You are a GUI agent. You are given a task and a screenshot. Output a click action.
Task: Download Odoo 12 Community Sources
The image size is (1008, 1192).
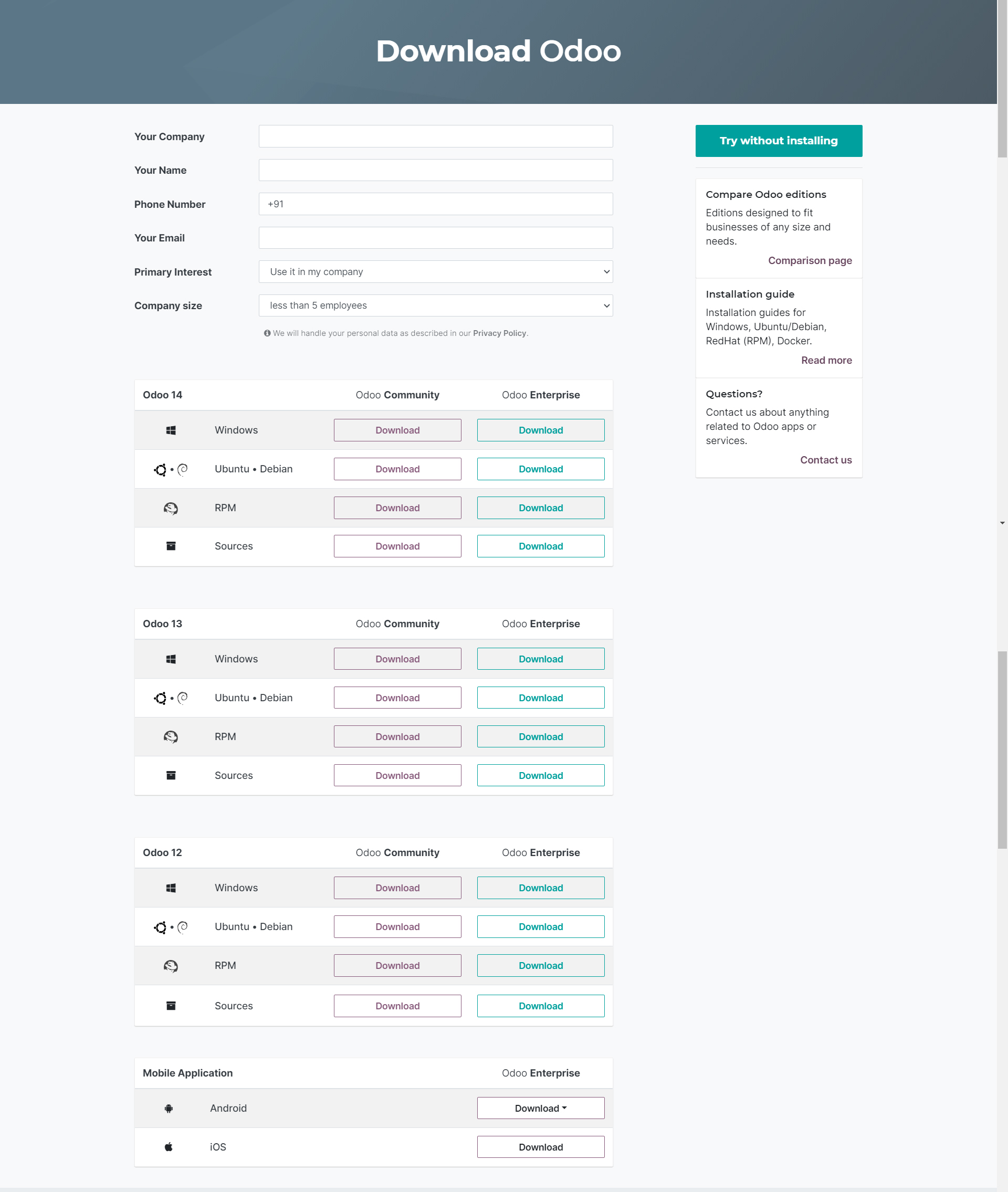[397, 1006]
